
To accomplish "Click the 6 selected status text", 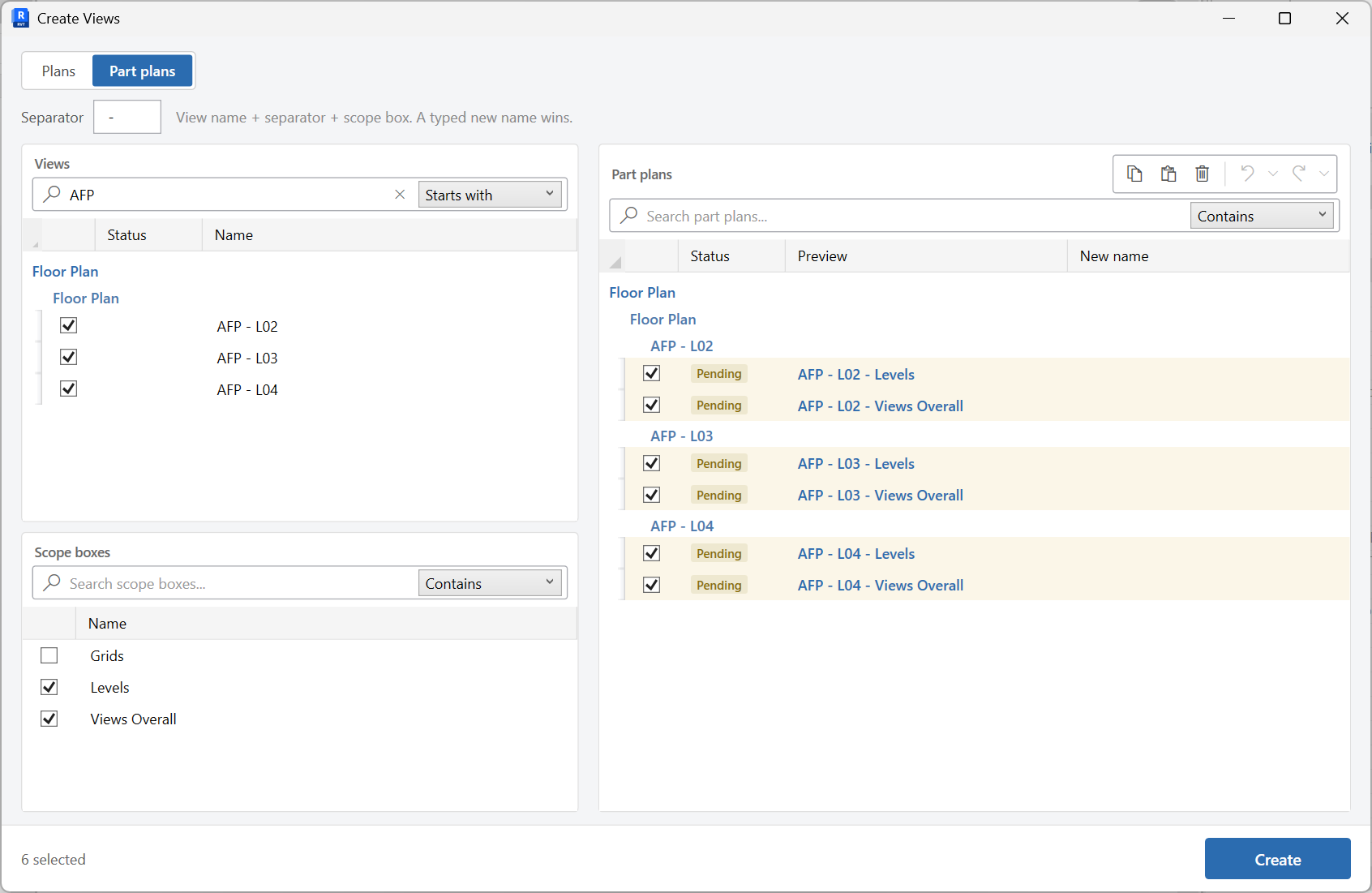I will (54, 860).
